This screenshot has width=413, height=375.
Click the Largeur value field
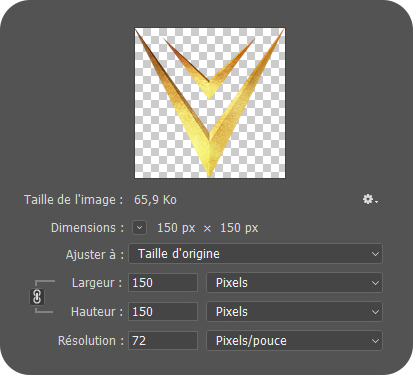click(x=163, y=283)
